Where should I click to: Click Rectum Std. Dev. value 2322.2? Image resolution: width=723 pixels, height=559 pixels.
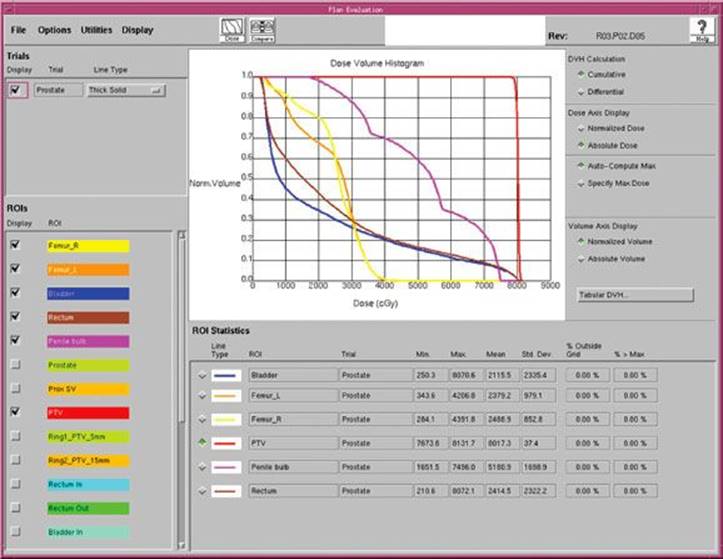538,491
